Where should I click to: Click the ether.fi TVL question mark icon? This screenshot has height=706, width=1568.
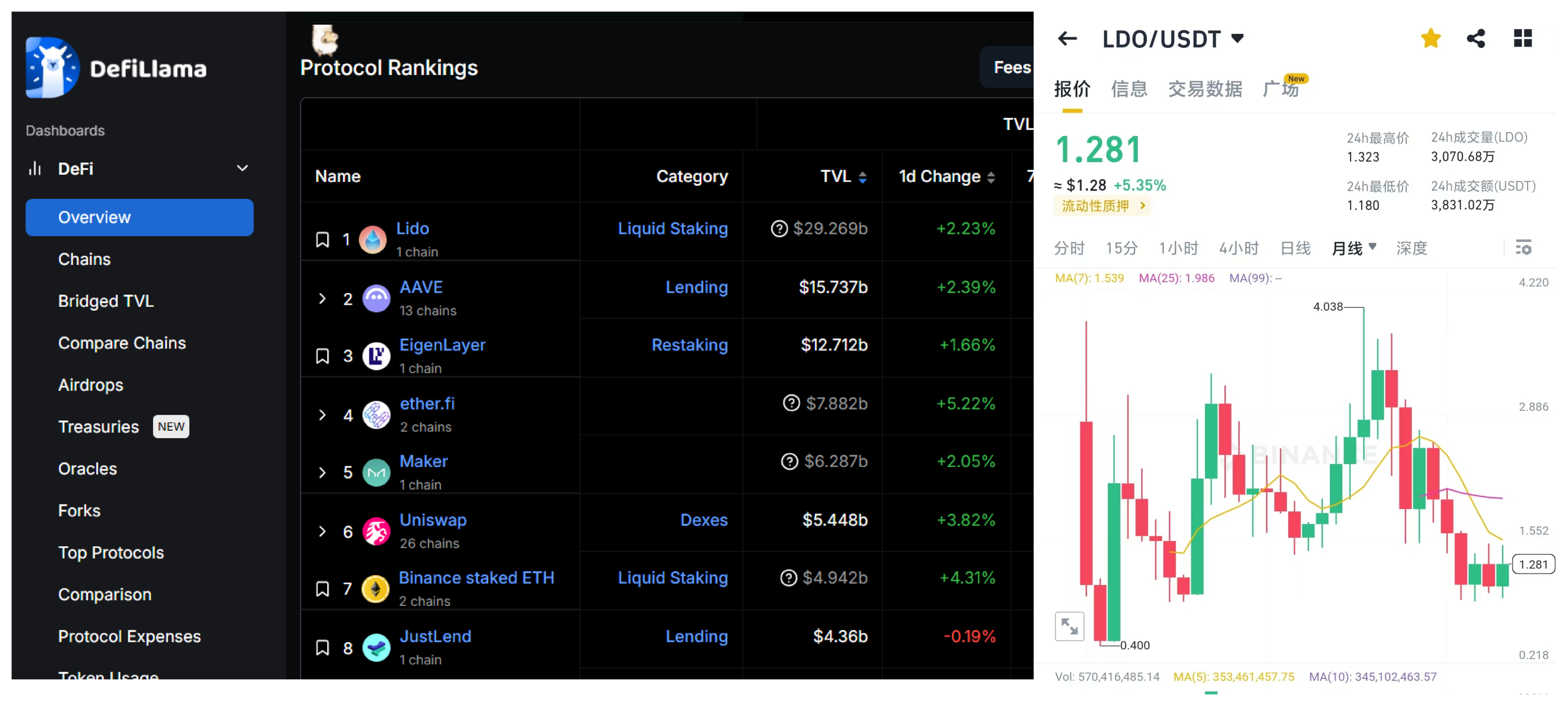click(791, 403)
